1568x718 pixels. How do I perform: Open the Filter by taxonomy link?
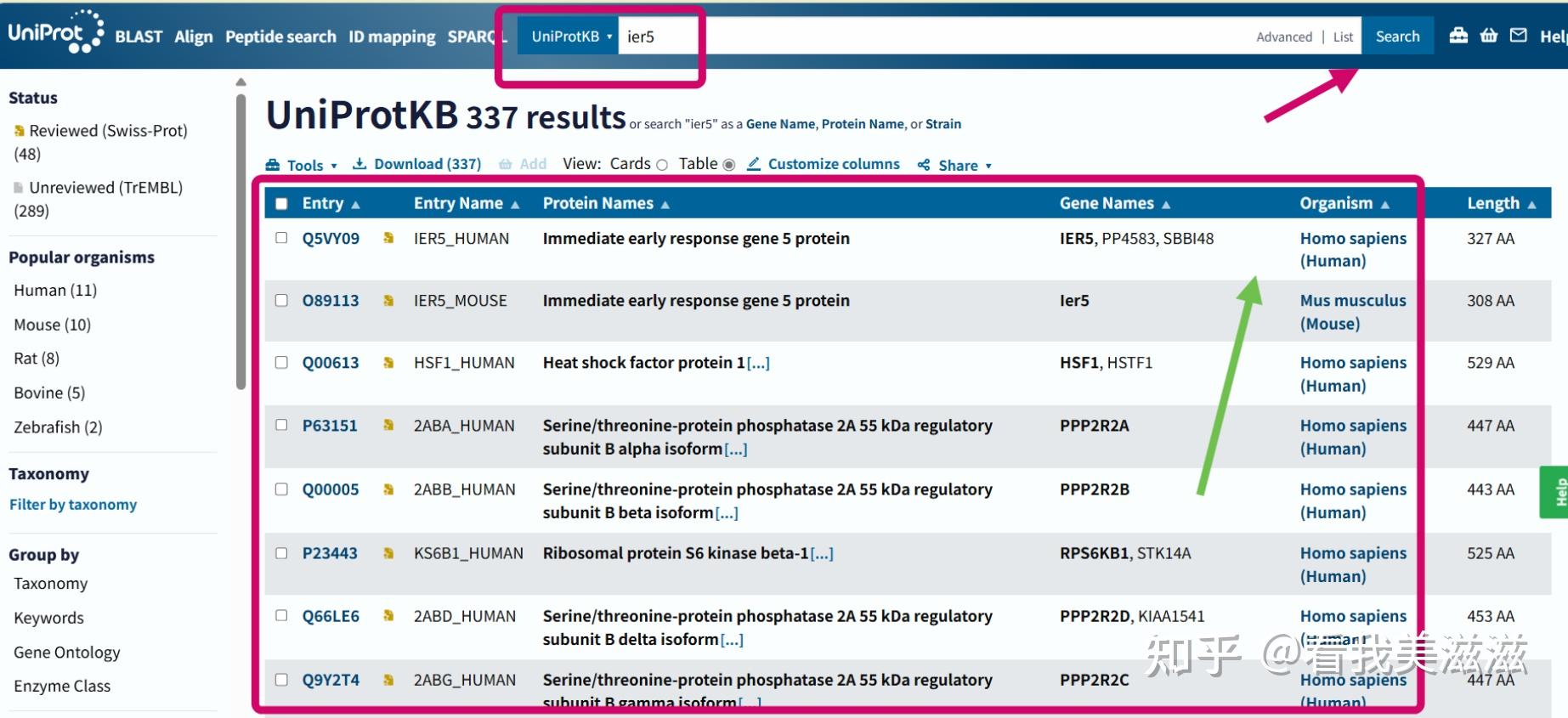pos(73,505)
